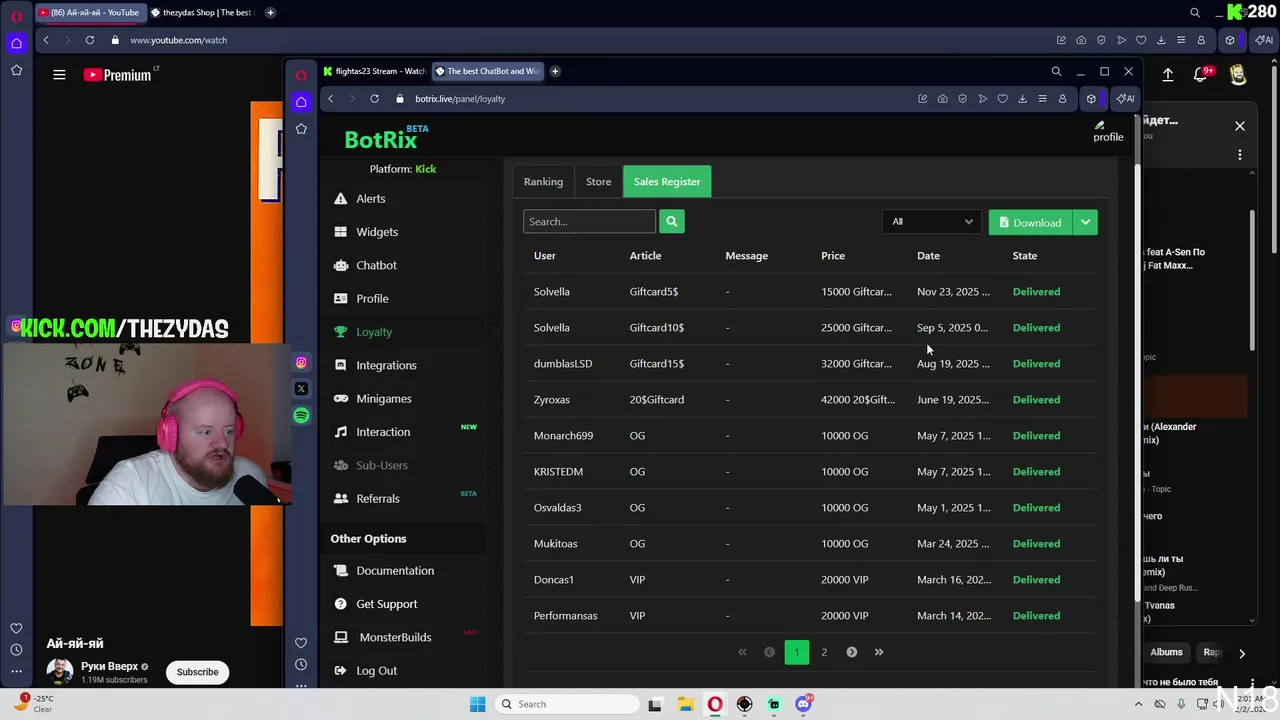This screenshot has width=1280, height=720.
Task: Open YouTube hamburger menu
Action: (x=59, y=74)
